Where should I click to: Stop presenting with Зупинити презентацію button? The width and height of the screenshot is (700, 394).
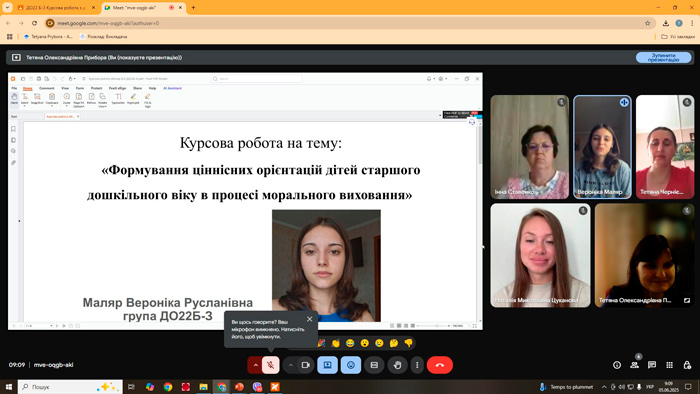click(663, 58)
